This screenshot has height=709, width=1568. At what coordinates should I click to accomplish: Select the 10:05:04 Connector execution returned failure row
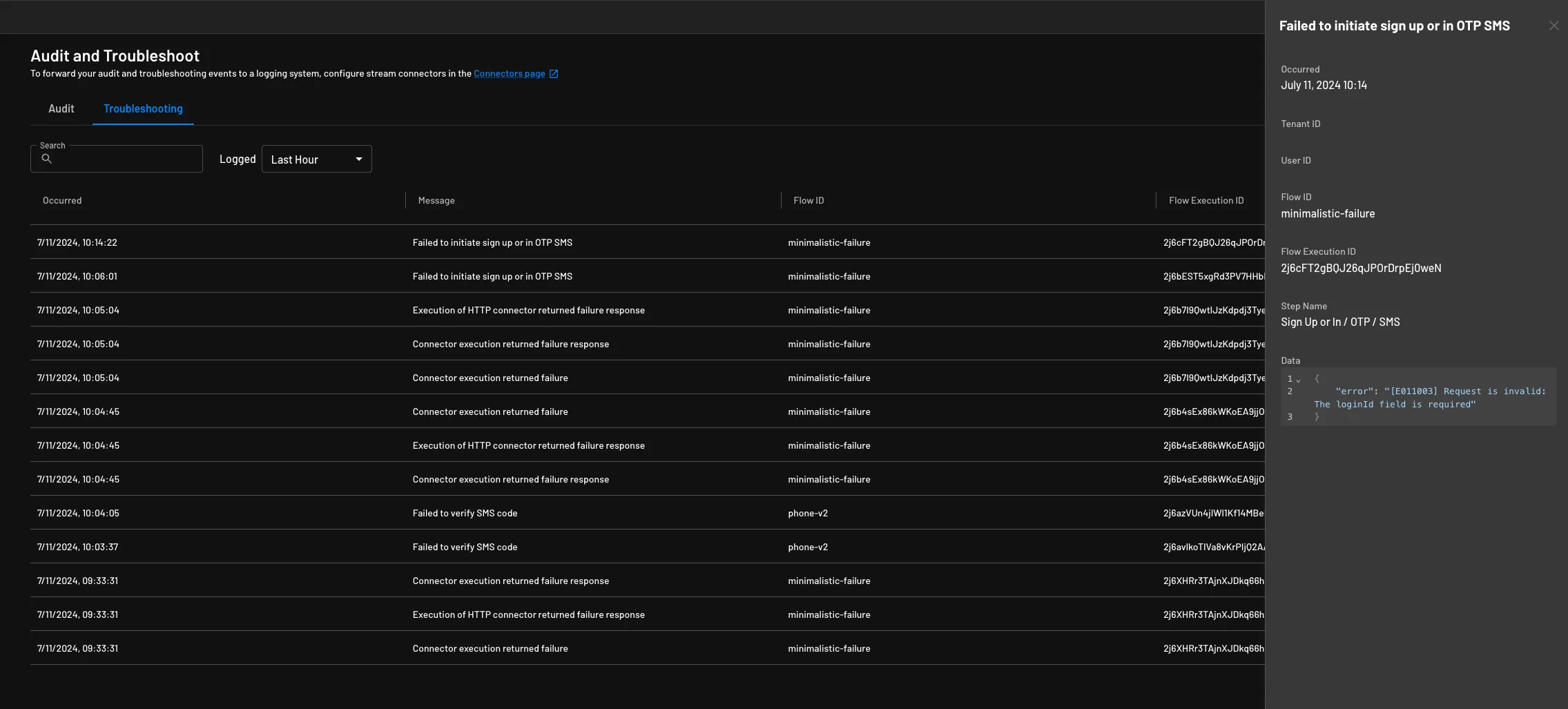coord(490,377)
